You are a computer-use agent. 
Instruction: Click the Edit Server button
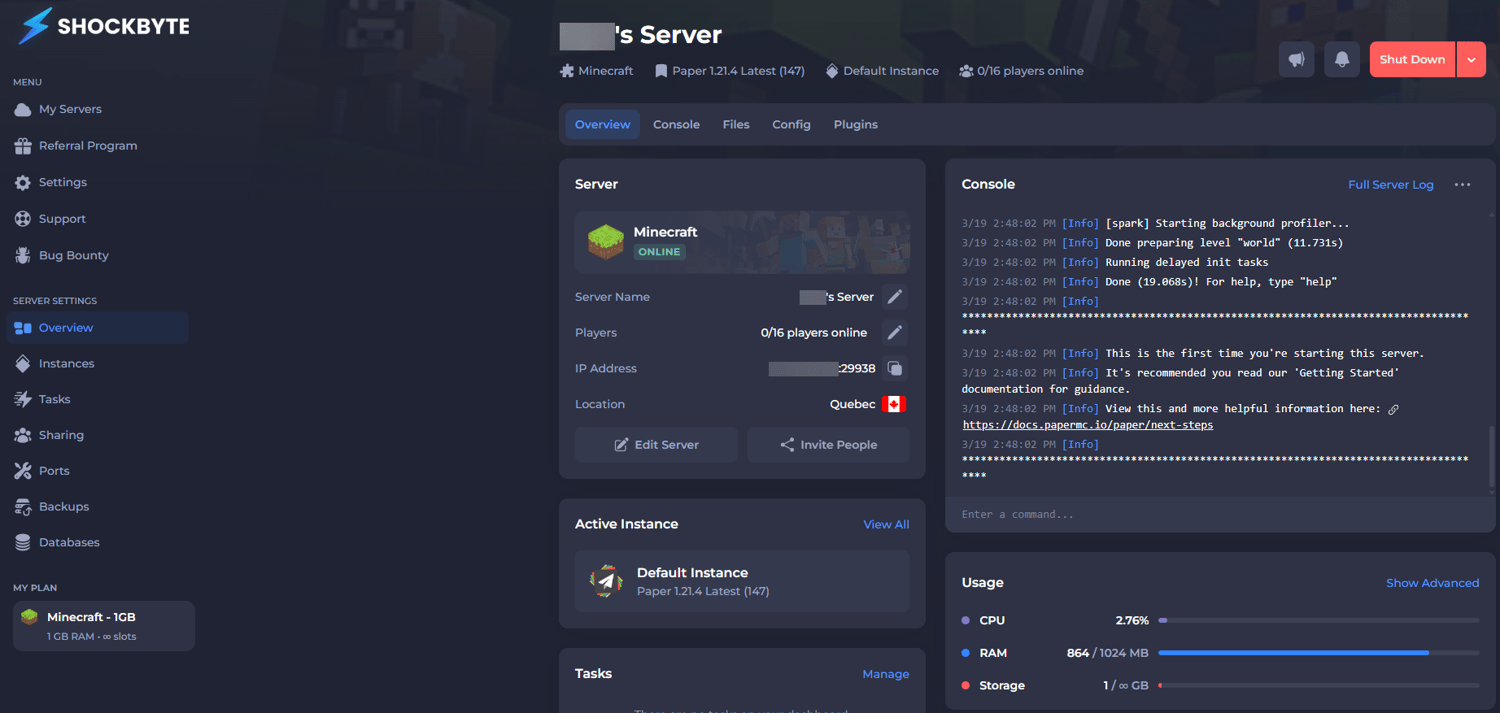[656, 445]
